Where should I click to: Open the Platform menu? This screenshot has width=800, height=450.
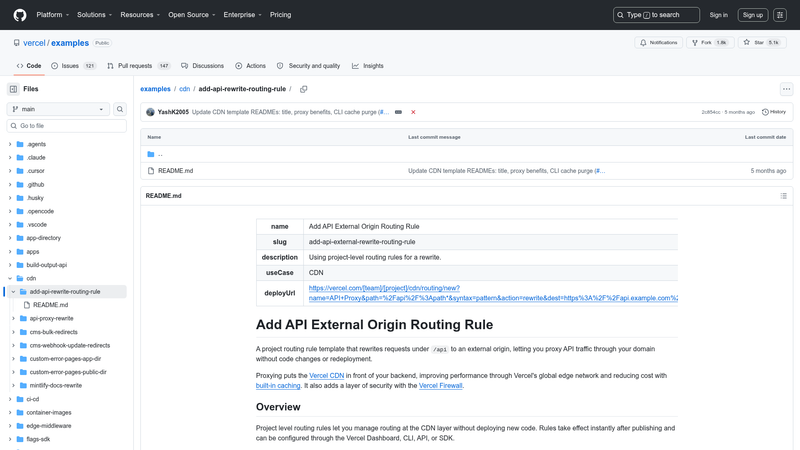[53, 15]
